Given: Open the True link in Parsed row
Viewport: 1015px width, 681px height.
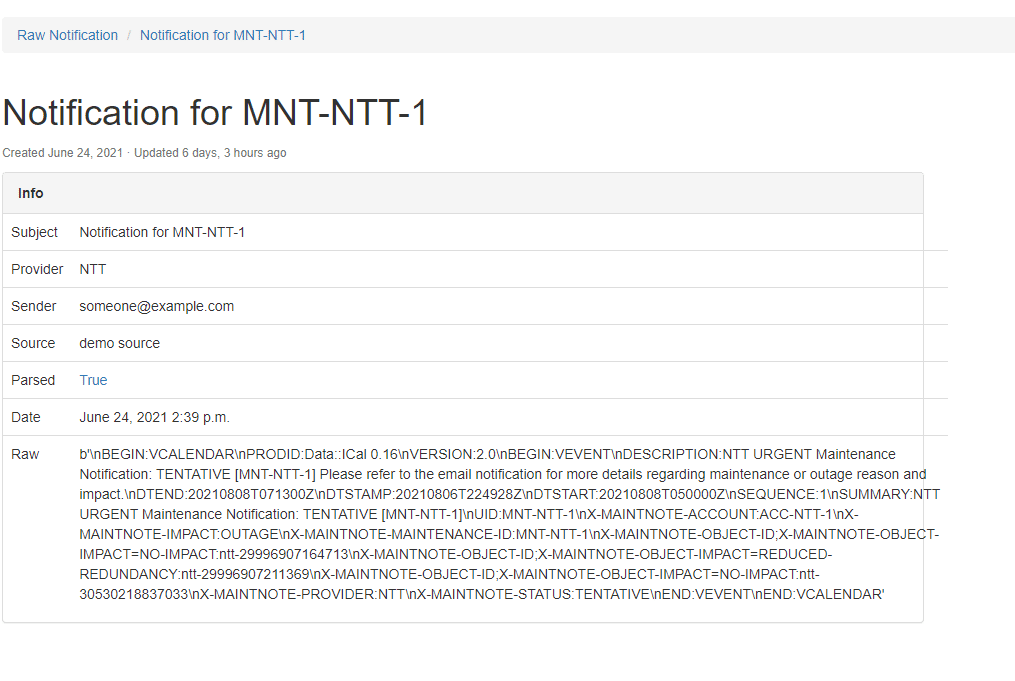Looking at the screenshot, I should (x=93, y=380).
